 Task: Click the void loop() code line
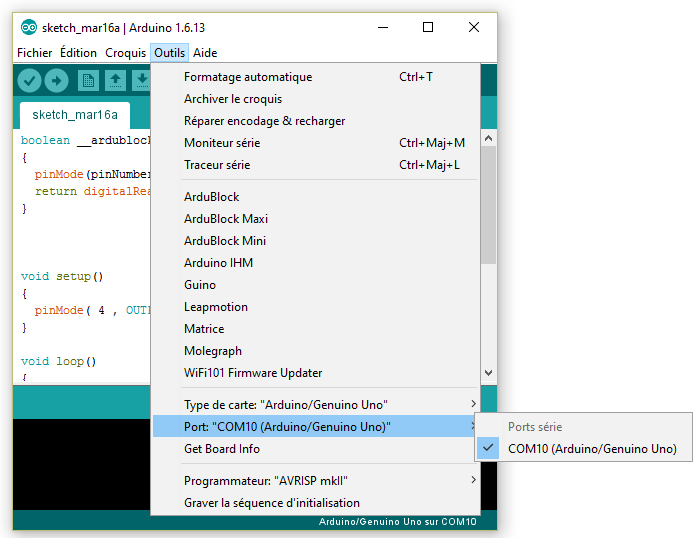point(58,361)
